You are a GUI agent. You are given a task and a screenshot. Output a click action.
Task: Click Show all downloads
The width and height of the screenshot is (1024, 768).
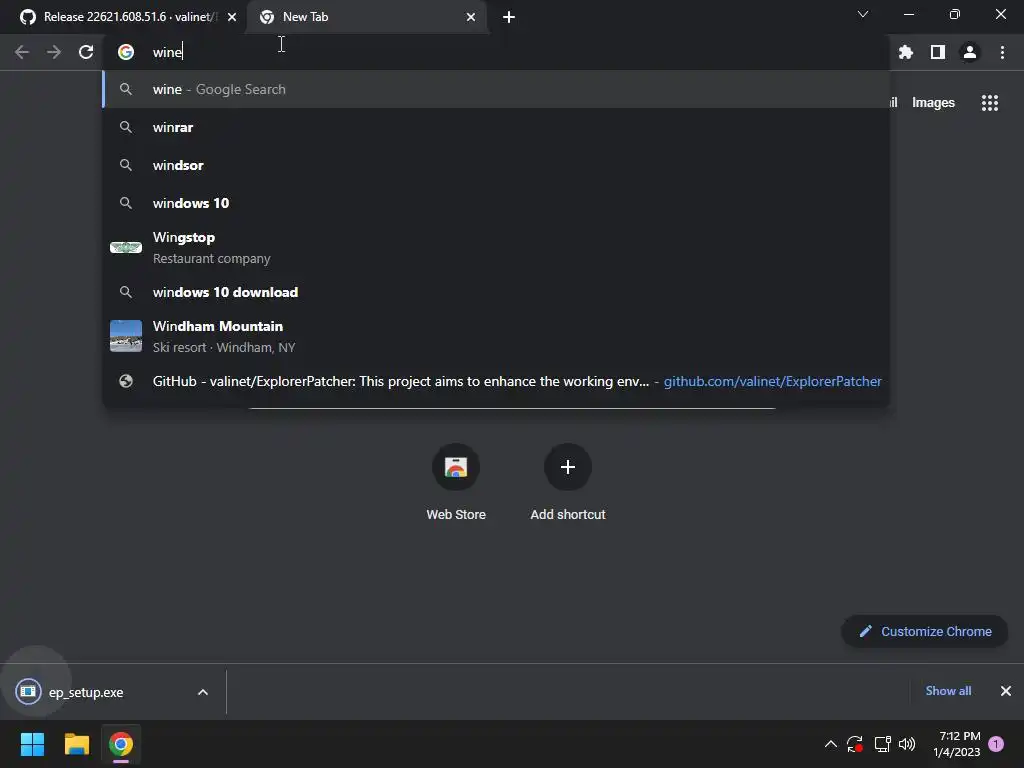pos(948,691)
